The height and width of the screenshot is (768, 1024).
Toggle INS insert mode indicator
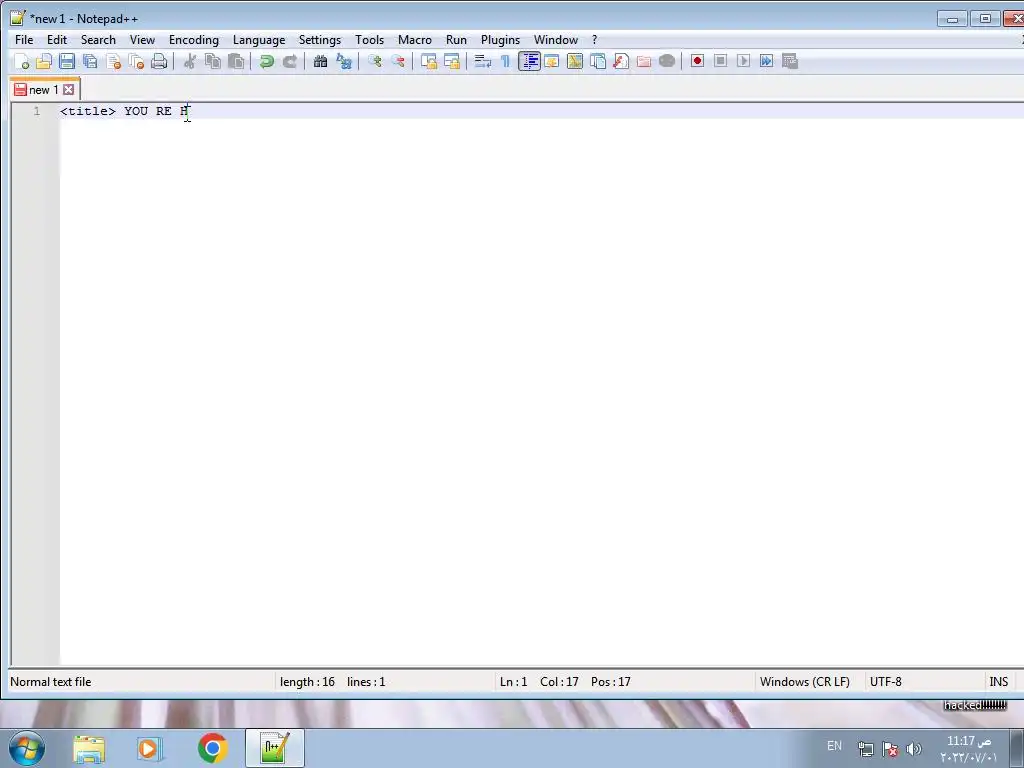coord(999,682)
